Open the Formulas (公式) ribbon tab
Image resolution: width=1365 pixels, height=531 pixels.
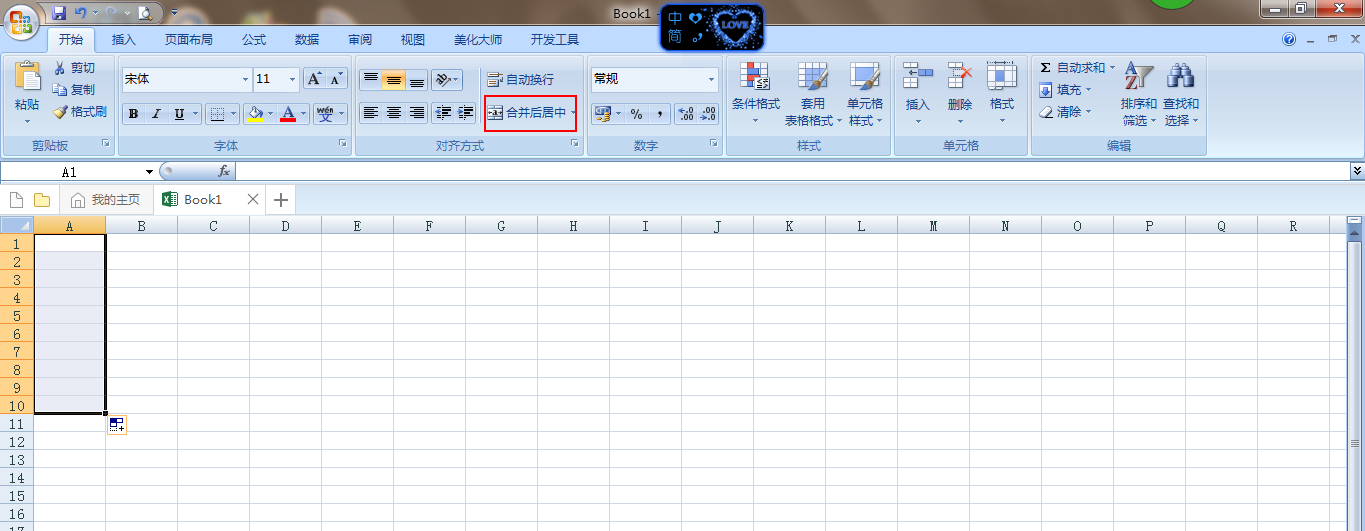[254, 40]
